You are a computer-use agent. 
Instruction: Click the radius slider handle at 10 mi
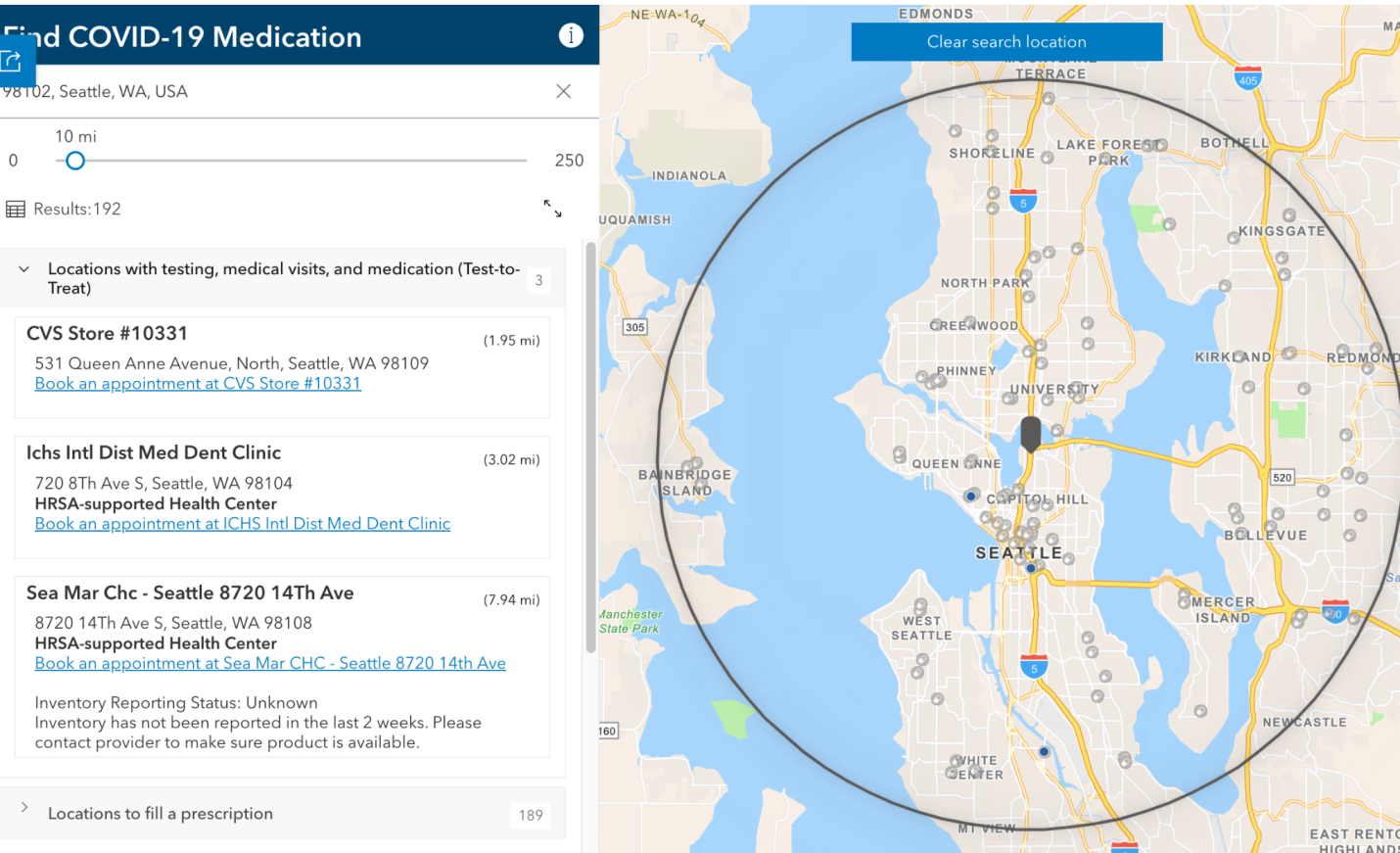pyautogui.click(x=75, y=161)
